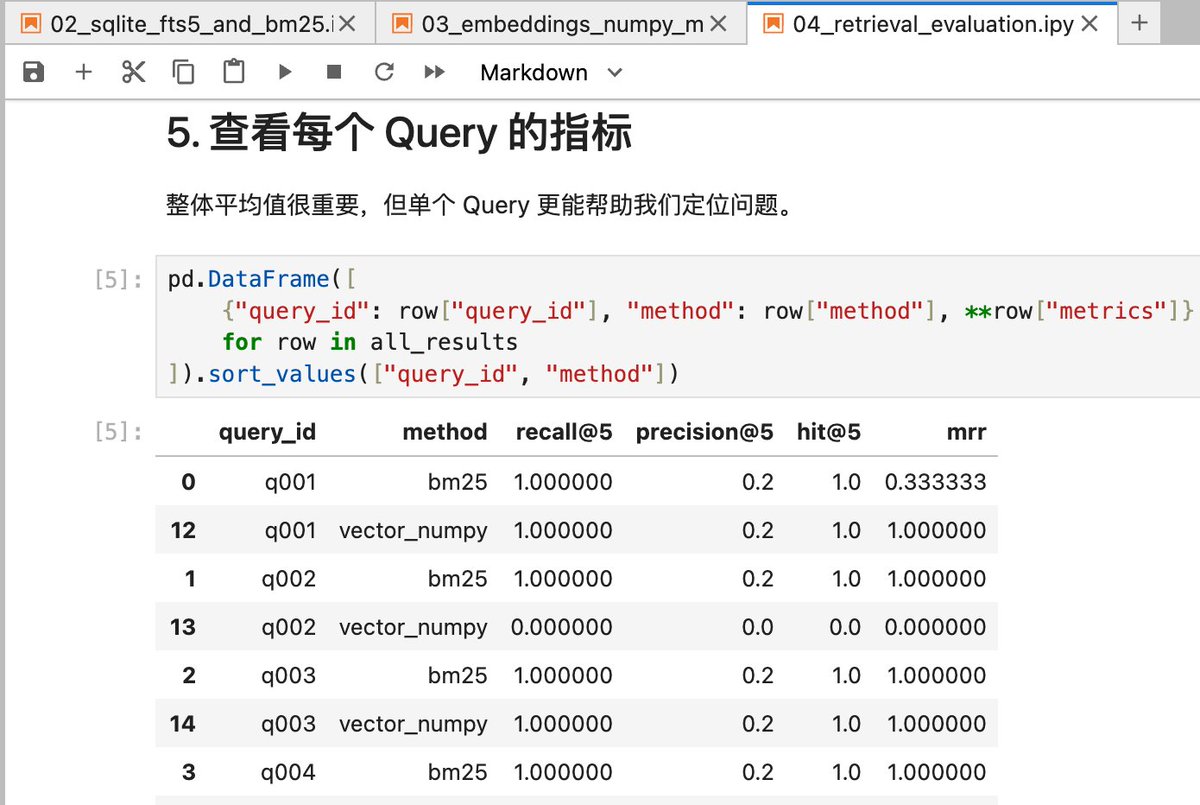
Task: Click the q004 query_id cell
Action: pos(290,772)
